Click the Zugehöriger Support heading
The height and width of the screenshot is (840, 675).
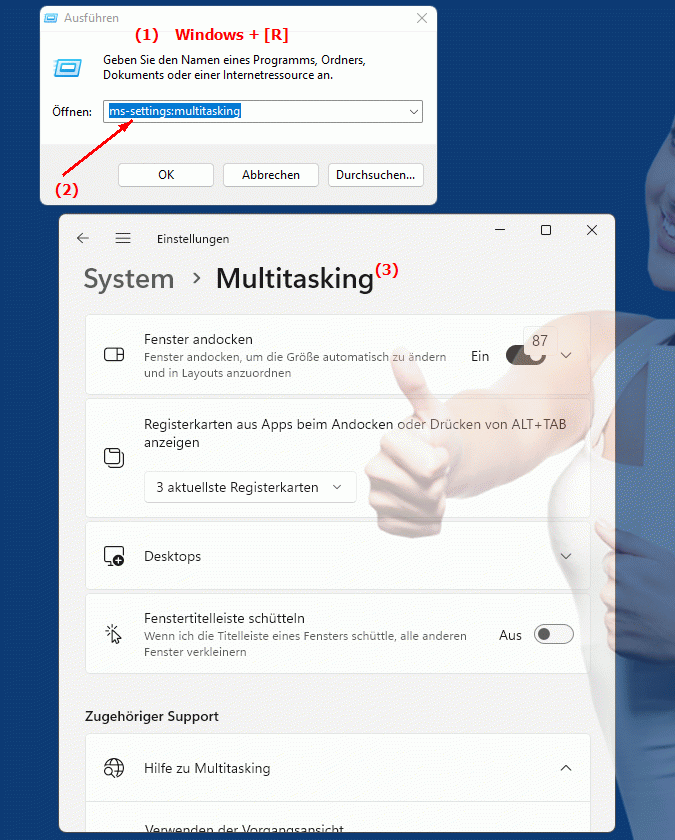coord(152,716)
